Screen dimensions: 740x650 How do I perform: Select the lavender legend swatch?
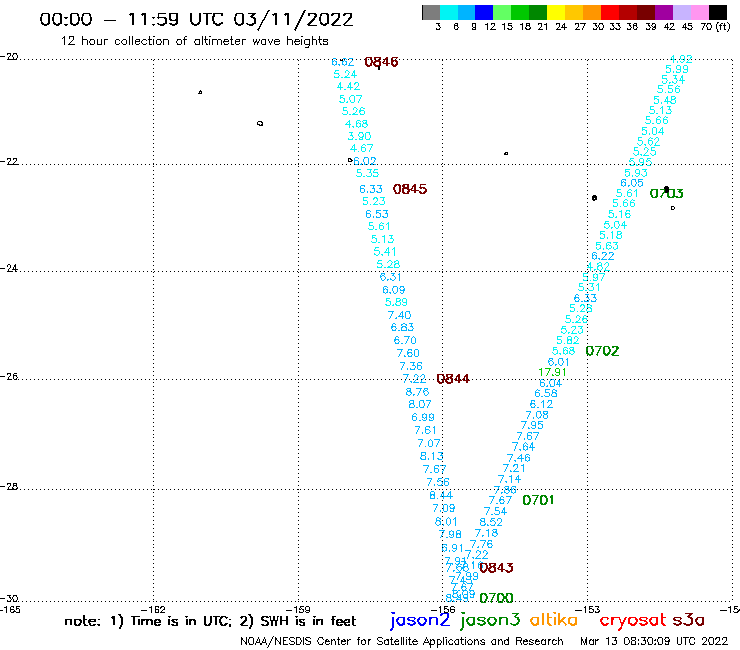pyautogui.click(x=681, y=12)
